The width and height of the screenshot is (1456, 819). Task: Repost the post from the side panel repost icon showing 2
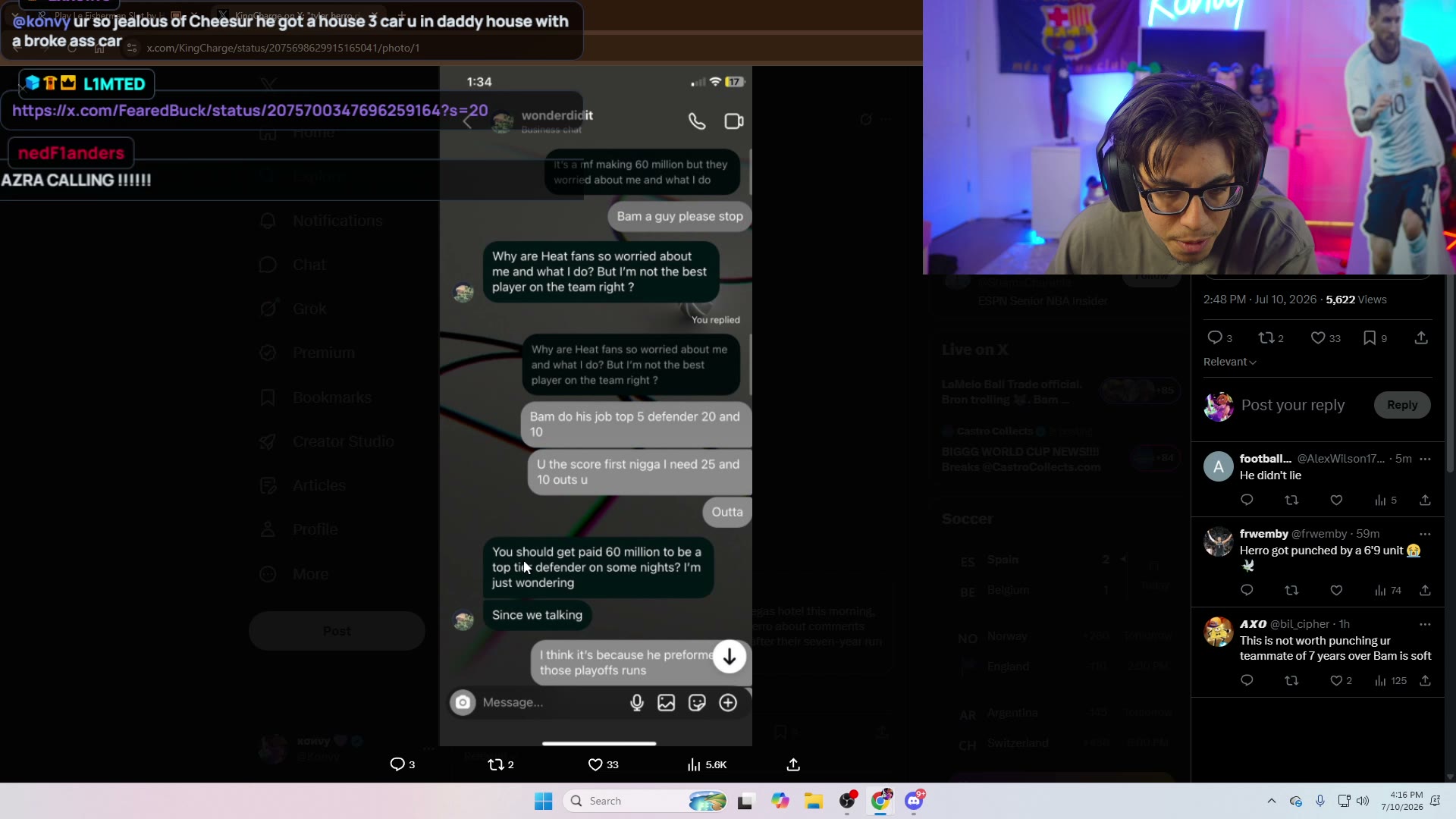click(1271, 338)
